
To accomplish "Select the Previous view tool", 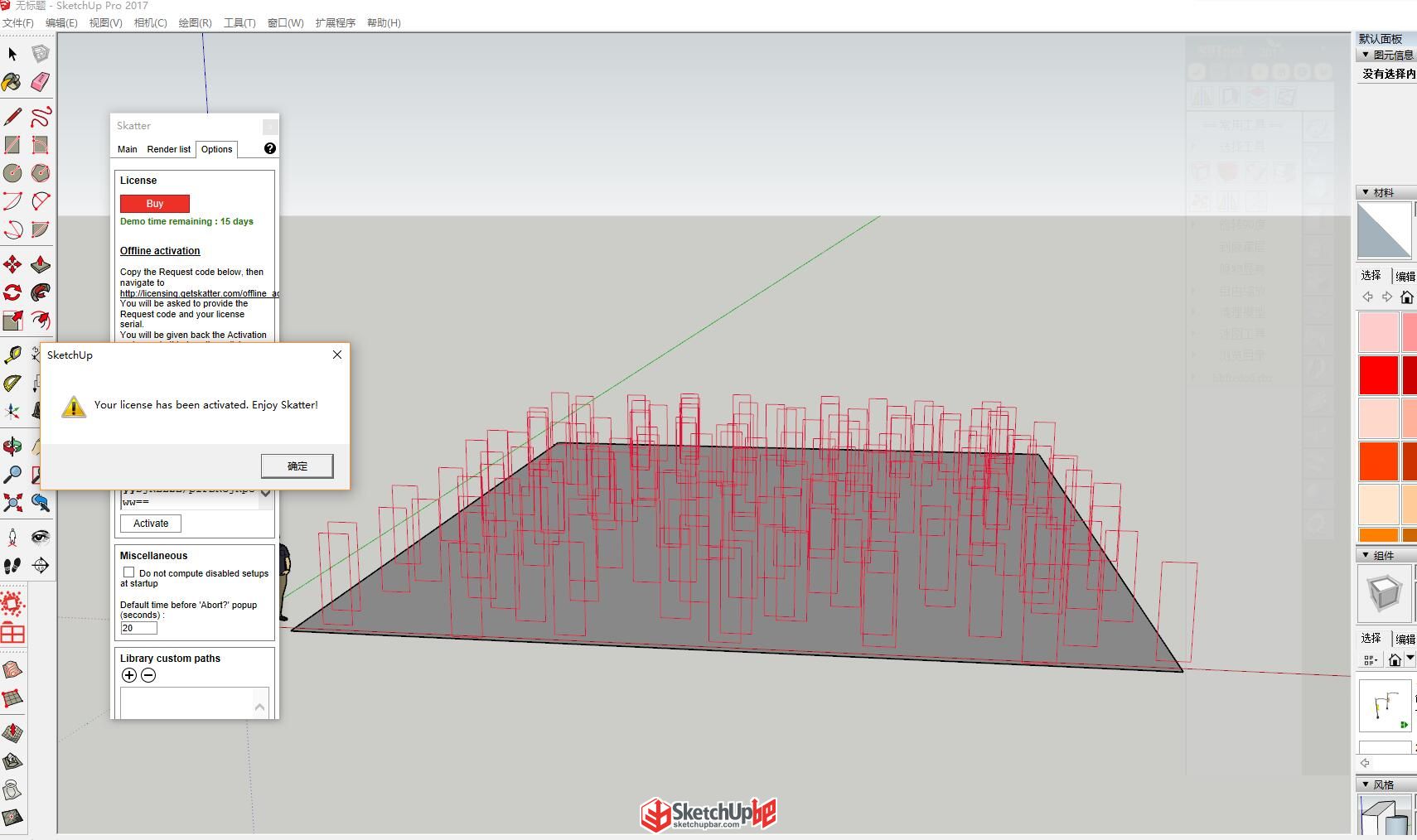I will coord(41,503).
